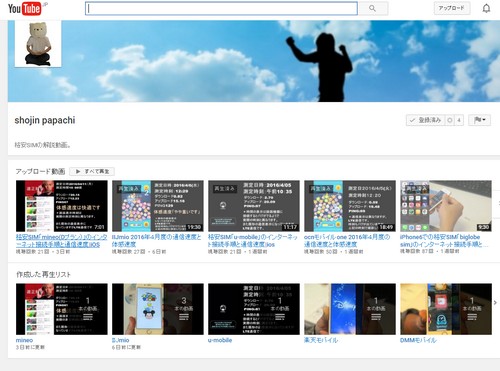Viewport: 500px width, 371px height.
Task: Open the DMMモバイル playlist thumbnail
Action: point(446,309)
